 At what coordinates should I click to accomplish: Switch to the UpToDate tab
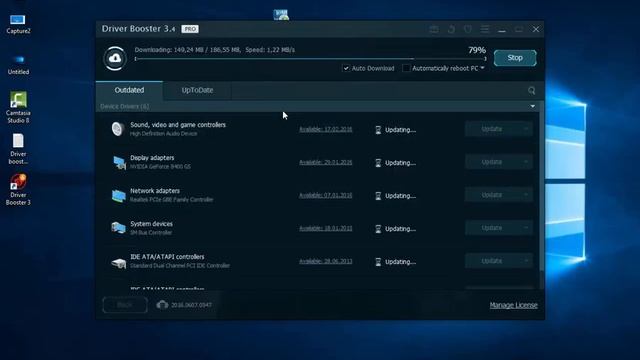pyautogui.click(x=197, y=90)
